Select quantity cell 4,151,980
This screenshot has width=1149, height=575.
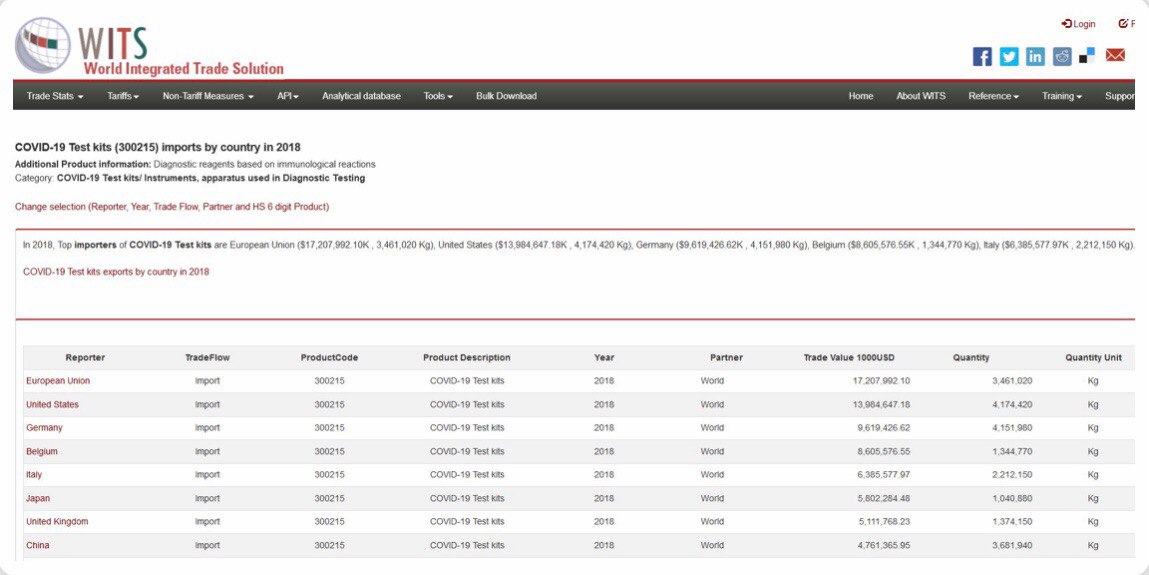click(x=1012, y=428)
